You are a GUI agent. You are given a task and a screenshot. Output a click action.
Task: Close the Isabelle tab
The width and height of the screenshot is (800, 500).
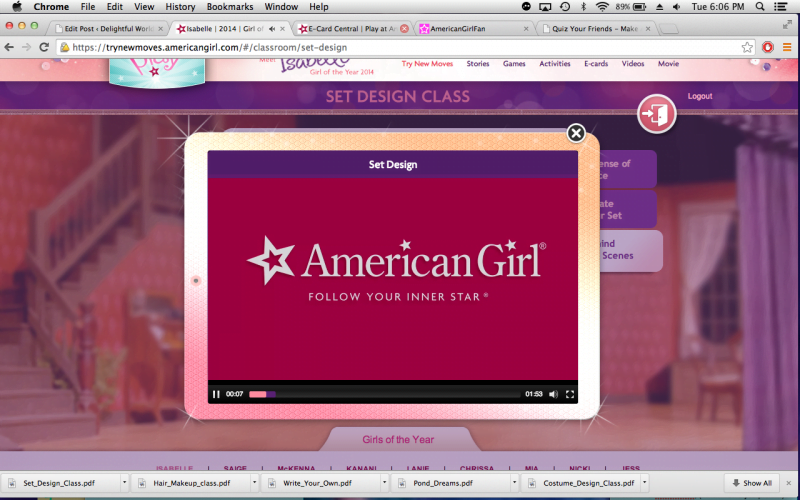click(282, 29)
